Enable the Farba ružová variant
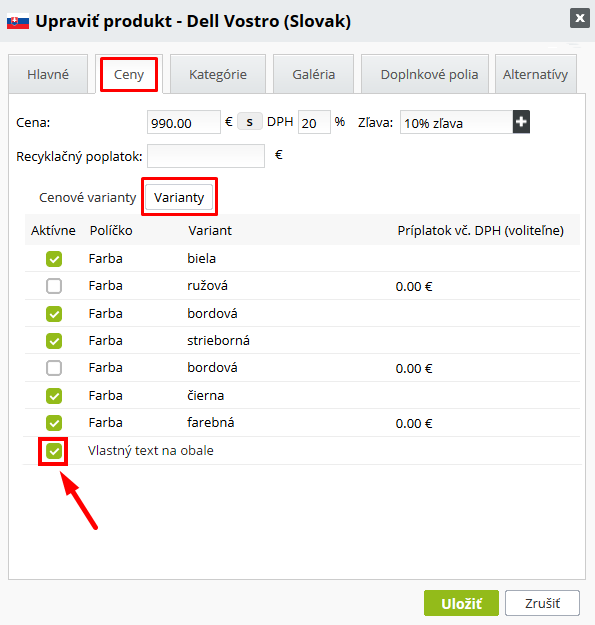Viewport: 595px width, 625px height. (54, 286)
